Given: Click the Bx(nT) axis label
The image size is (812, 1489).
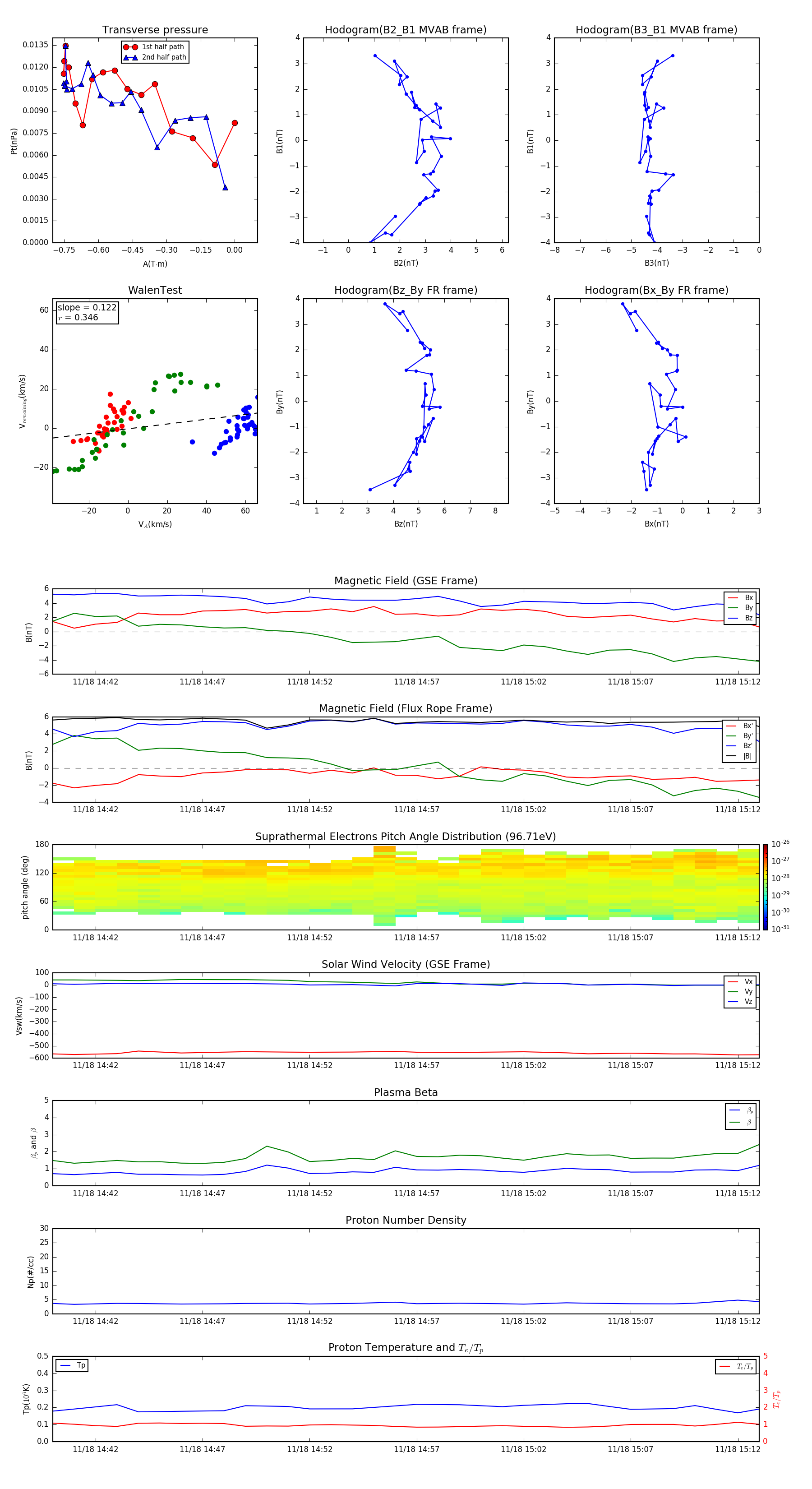Looking at the screenshot, I should [656, 524].
